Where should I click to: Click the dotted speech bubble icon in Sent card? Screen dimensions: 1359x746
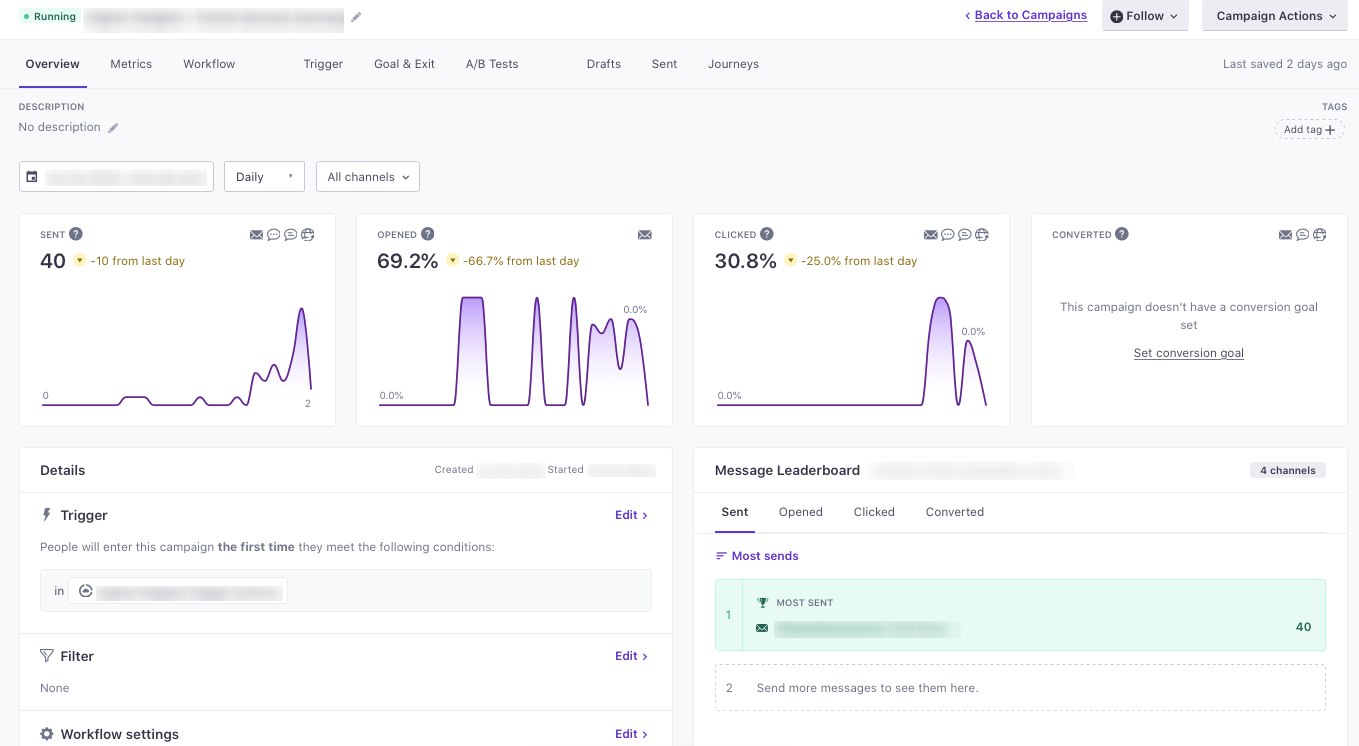pyautogui.click(x=273, y=235)
